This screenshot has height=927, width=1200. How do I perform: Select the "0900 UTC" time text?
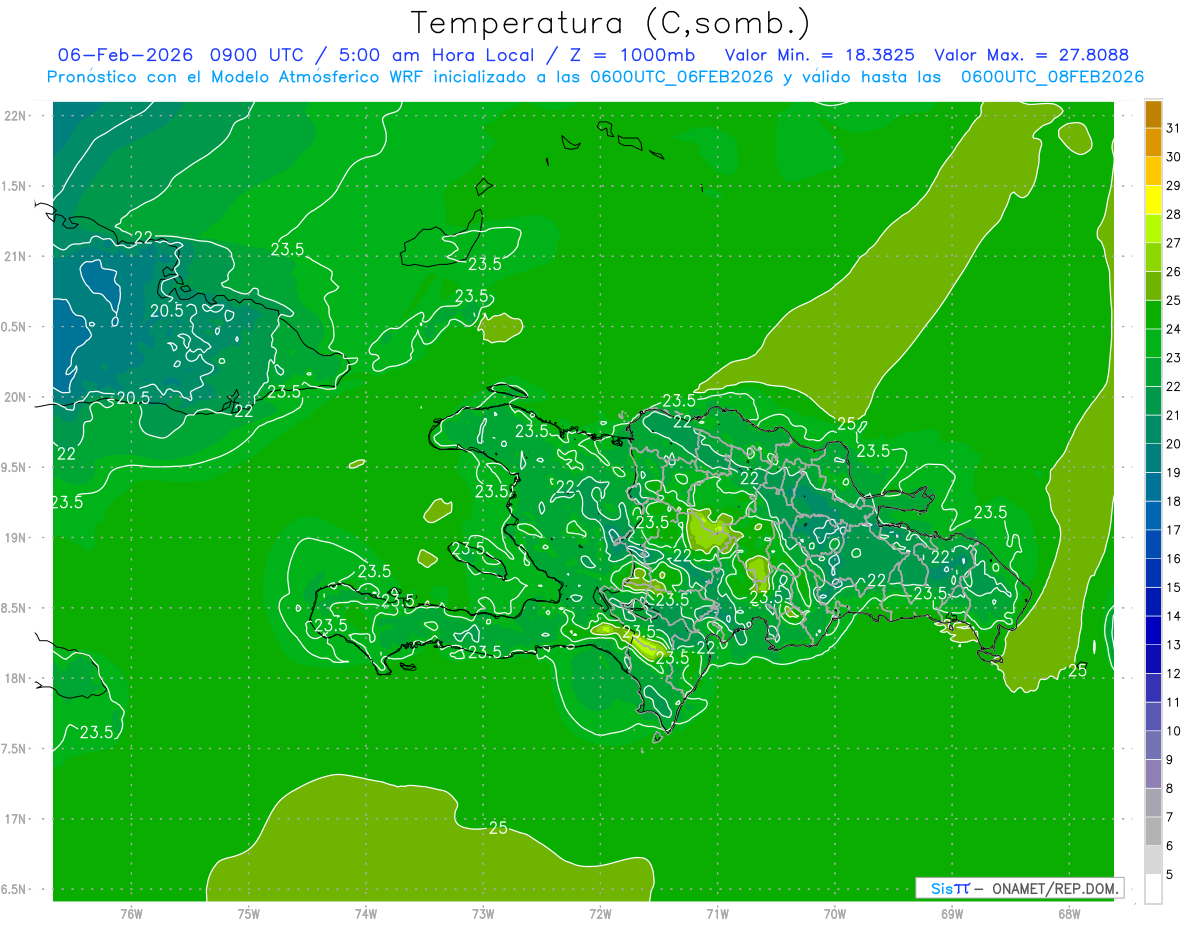coord(258,54)
